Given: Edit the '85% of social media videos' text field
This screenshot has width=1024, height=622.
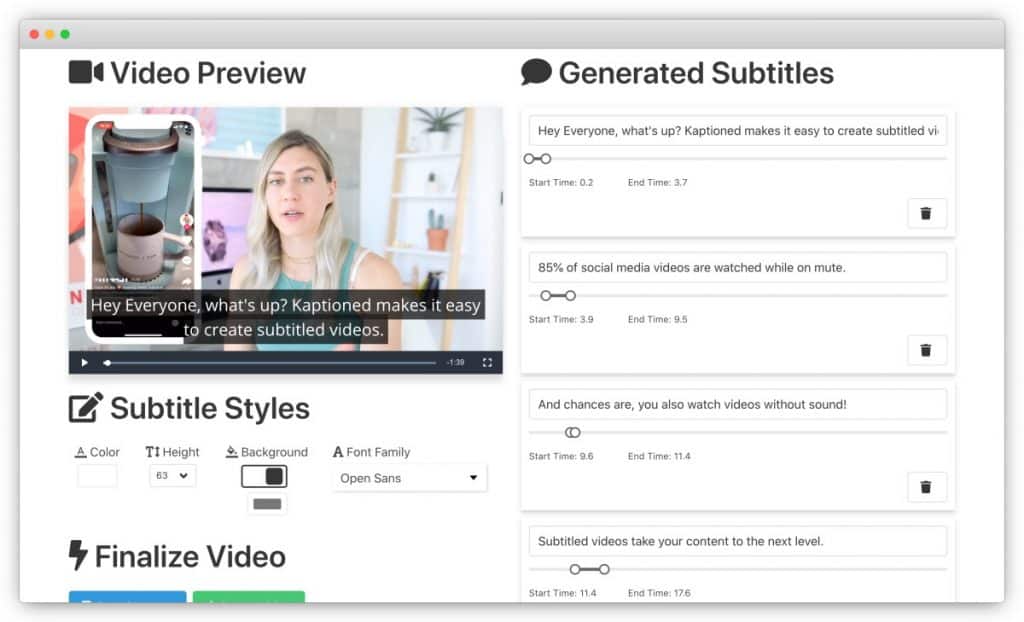Looking at the screenshot, I should tap(737, 267).
